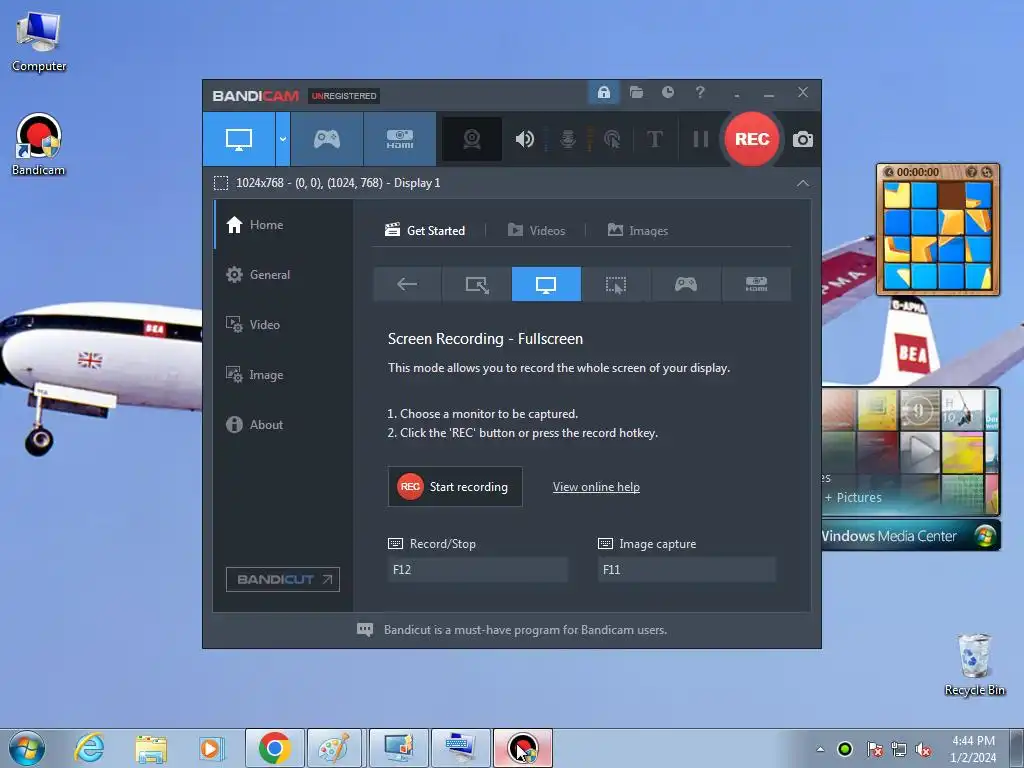Open the About section in sidebar

click(283, 424)
